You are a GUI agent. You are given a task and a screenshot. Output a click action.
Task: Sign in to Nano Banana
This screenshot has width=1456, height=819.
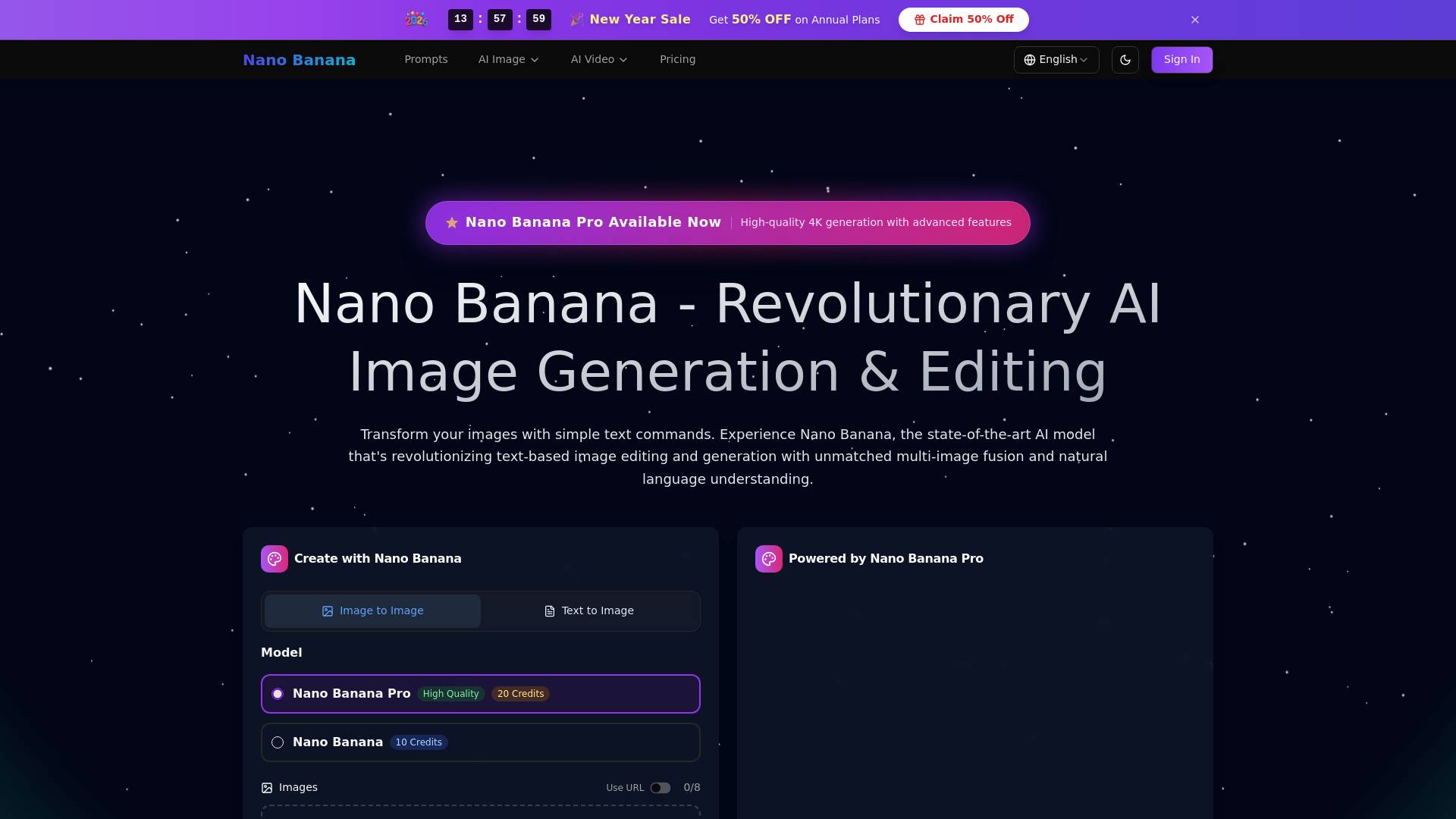[1181, 59]
